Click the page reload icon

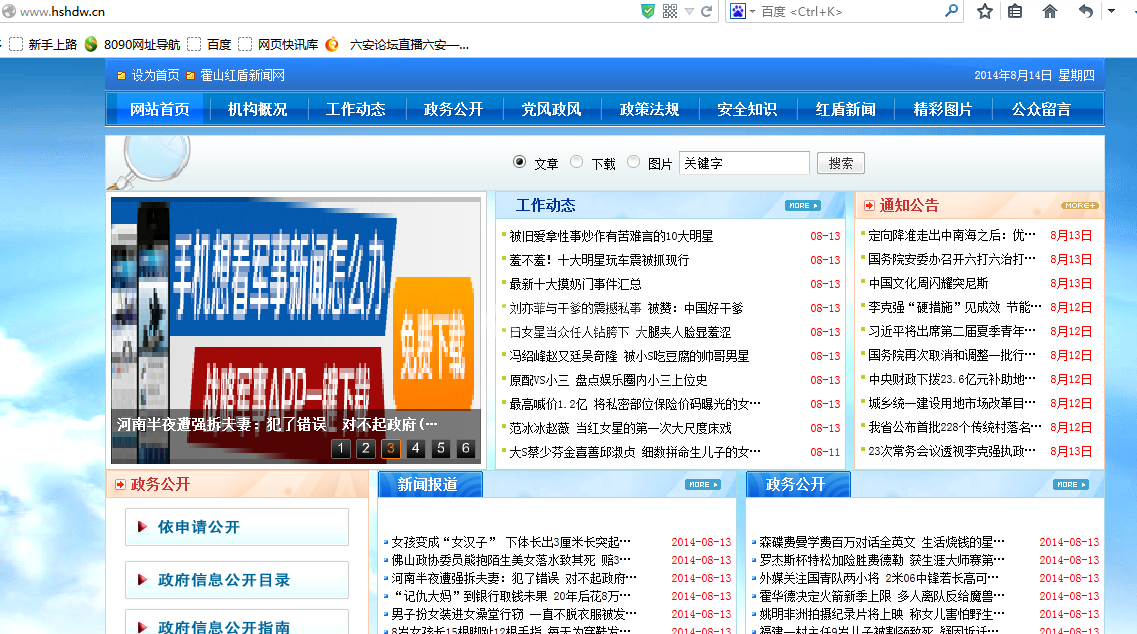click(x=706, y=11)
